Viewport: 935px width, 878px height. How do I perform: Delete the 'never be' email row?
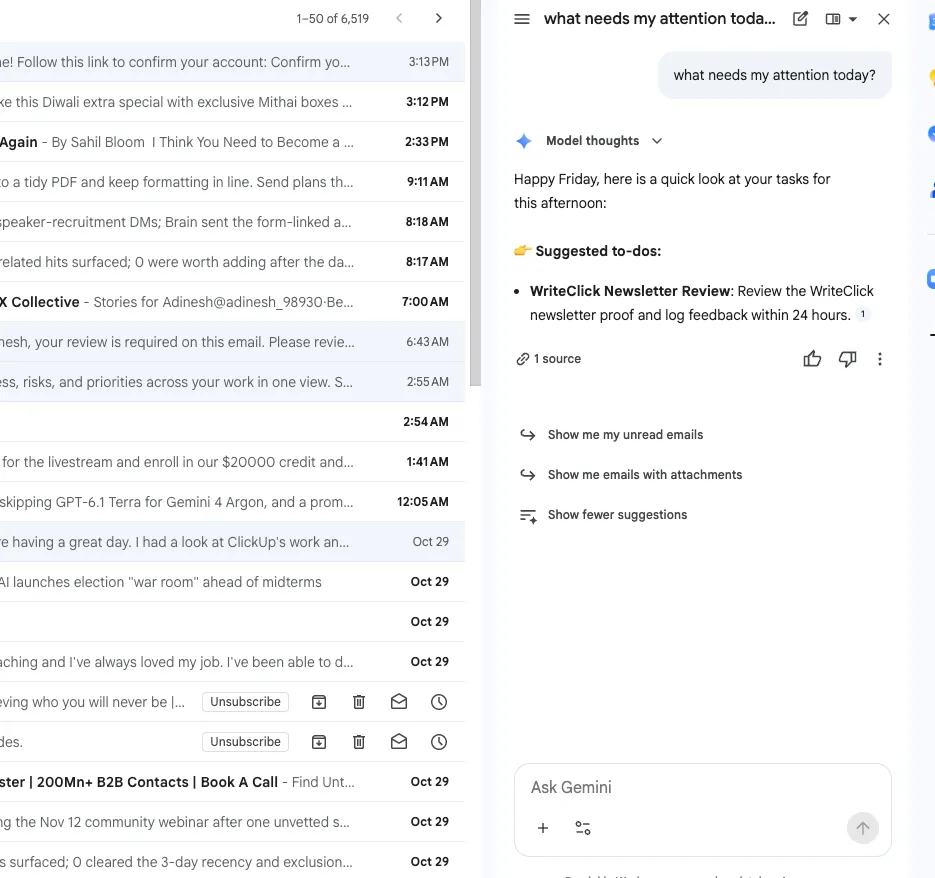coord(359,702)
